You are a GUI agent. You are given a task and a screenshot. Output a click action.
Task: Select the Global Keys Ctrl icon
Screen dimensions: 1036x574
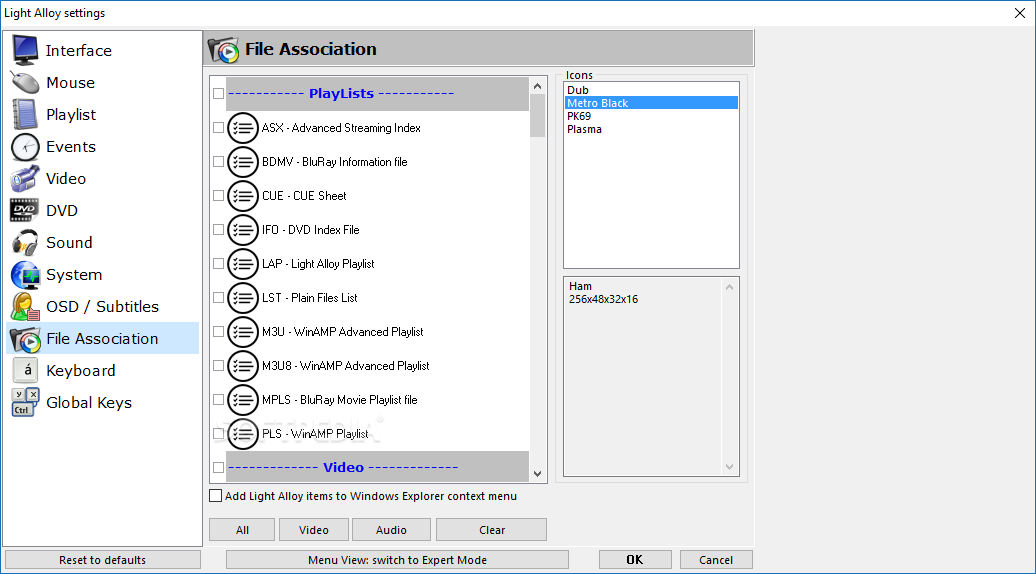[25, 402]
